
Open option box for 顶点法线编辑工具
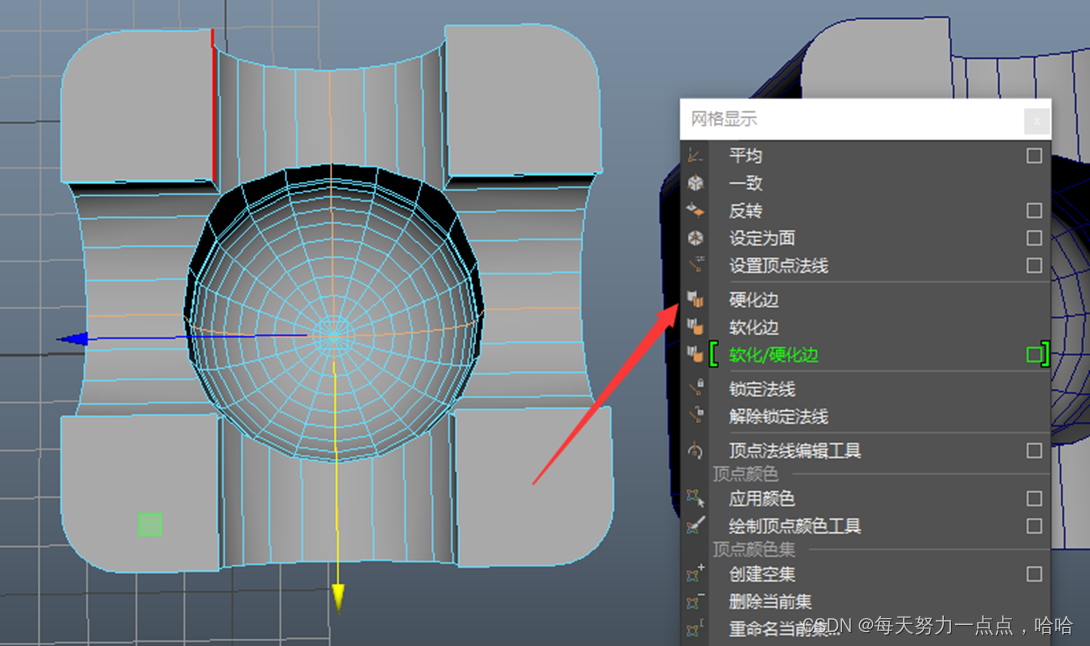pyautogui.click(x=1034, y=451)
